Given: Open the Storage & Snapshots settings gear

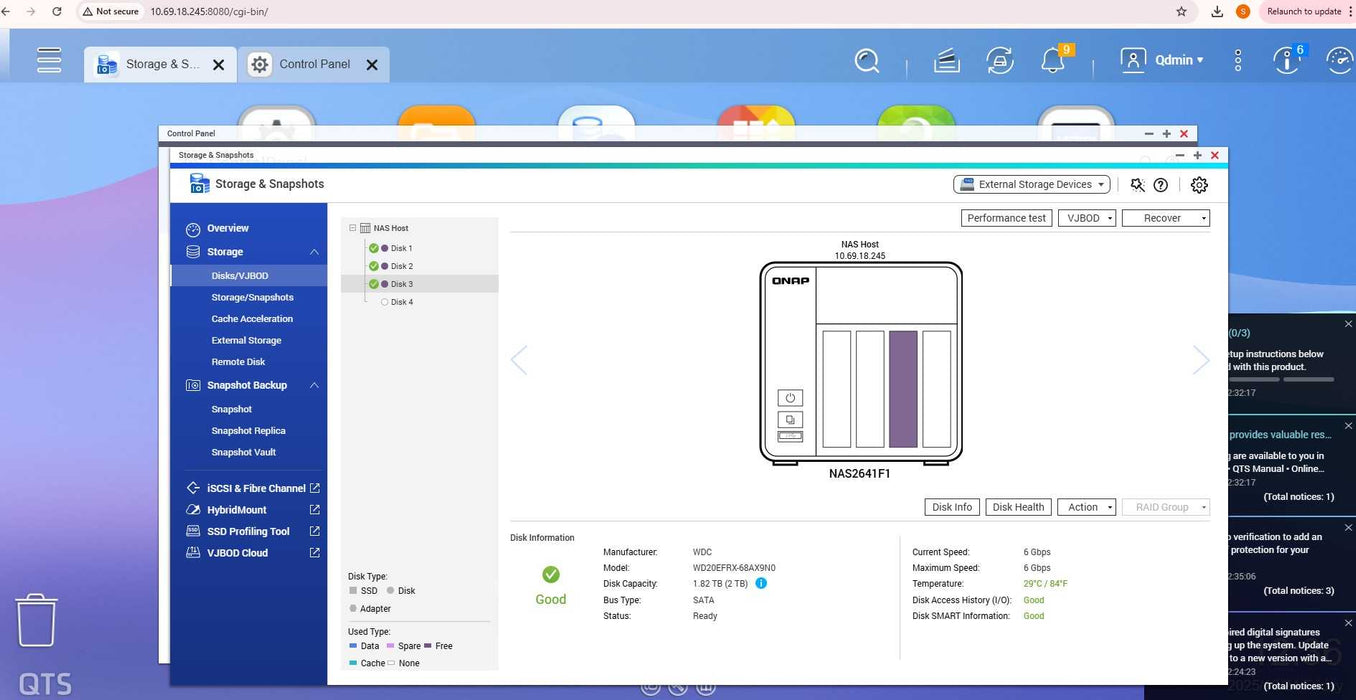Looking at the screenshot, I should pos(1199,185).
